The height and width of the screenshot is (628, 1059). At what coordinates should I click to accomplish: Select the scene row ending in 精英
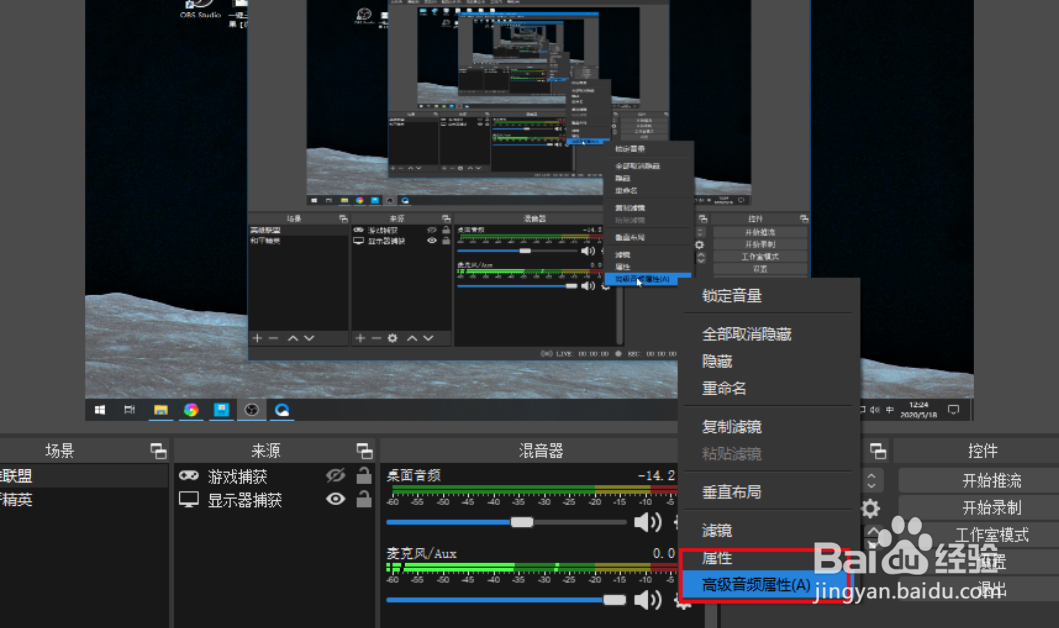tap(84, 500)
